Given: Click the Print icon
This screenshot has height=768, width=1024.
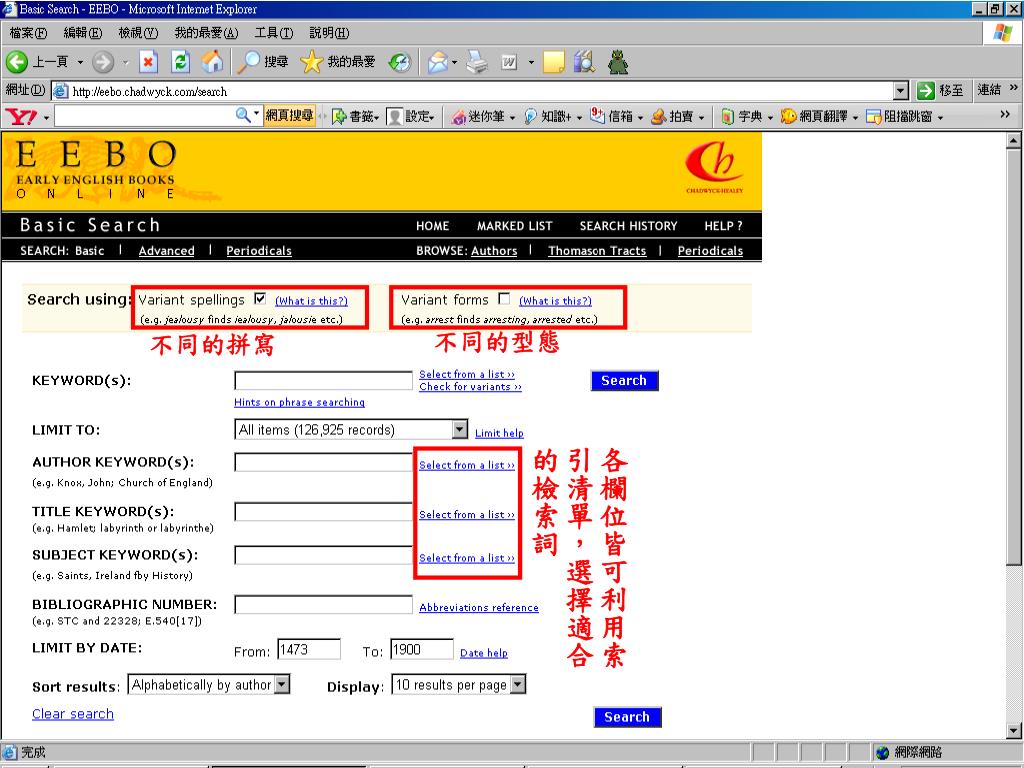Looking at the screenshot, I should tap(477, 62).
